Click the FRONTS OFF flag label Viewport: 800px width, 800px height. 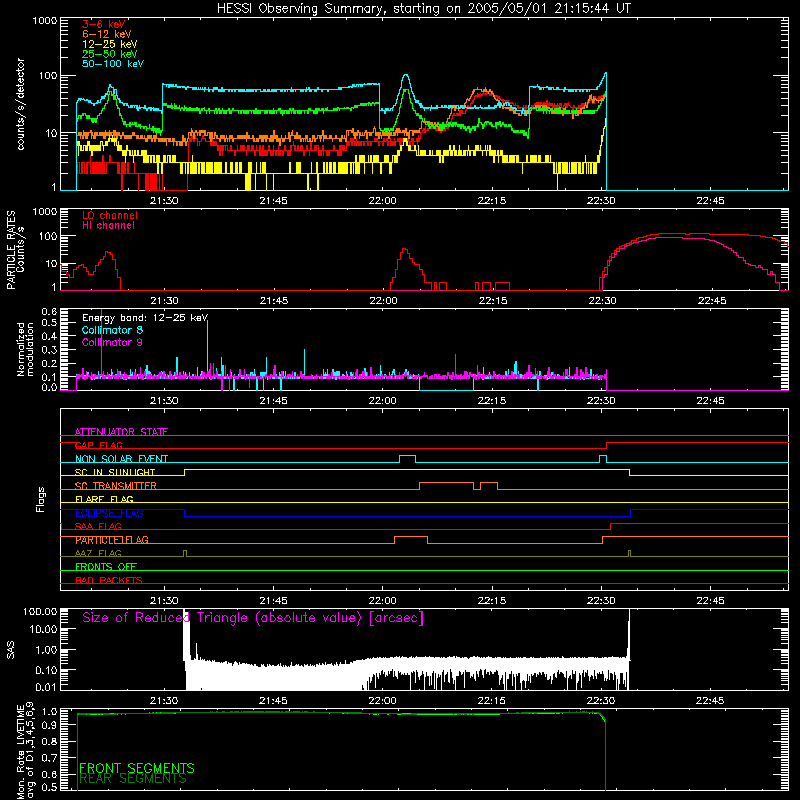[x=106, y=567]
